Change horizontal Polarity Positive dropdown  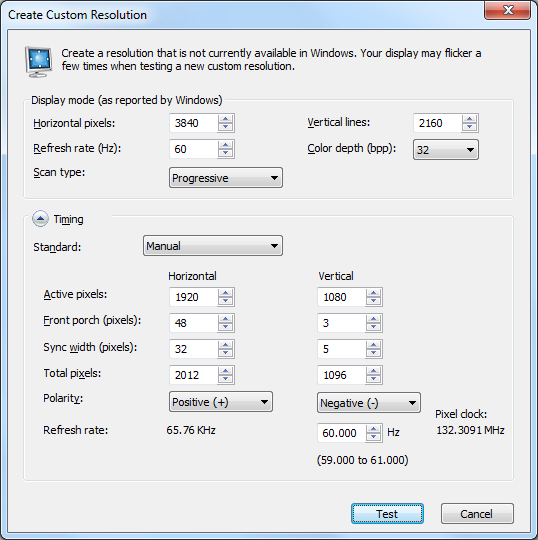tap(221, 402)
